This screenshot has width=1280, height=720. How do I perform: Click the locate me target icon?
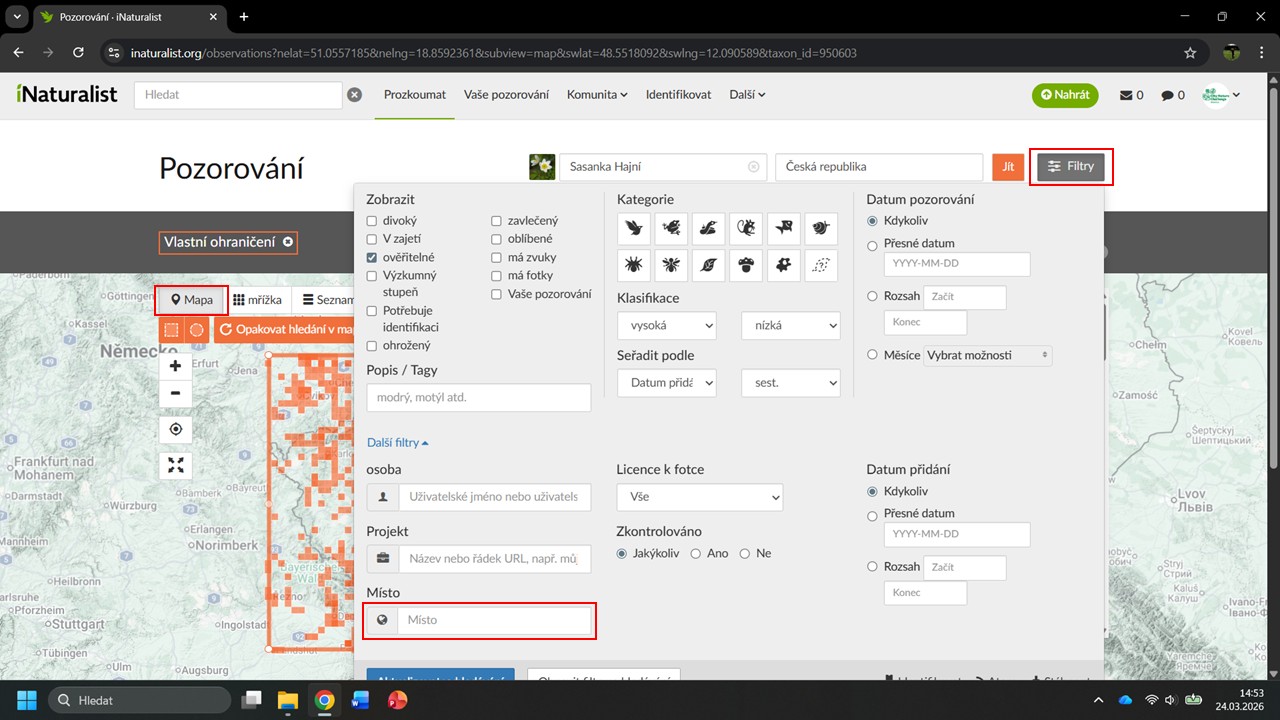176,429
